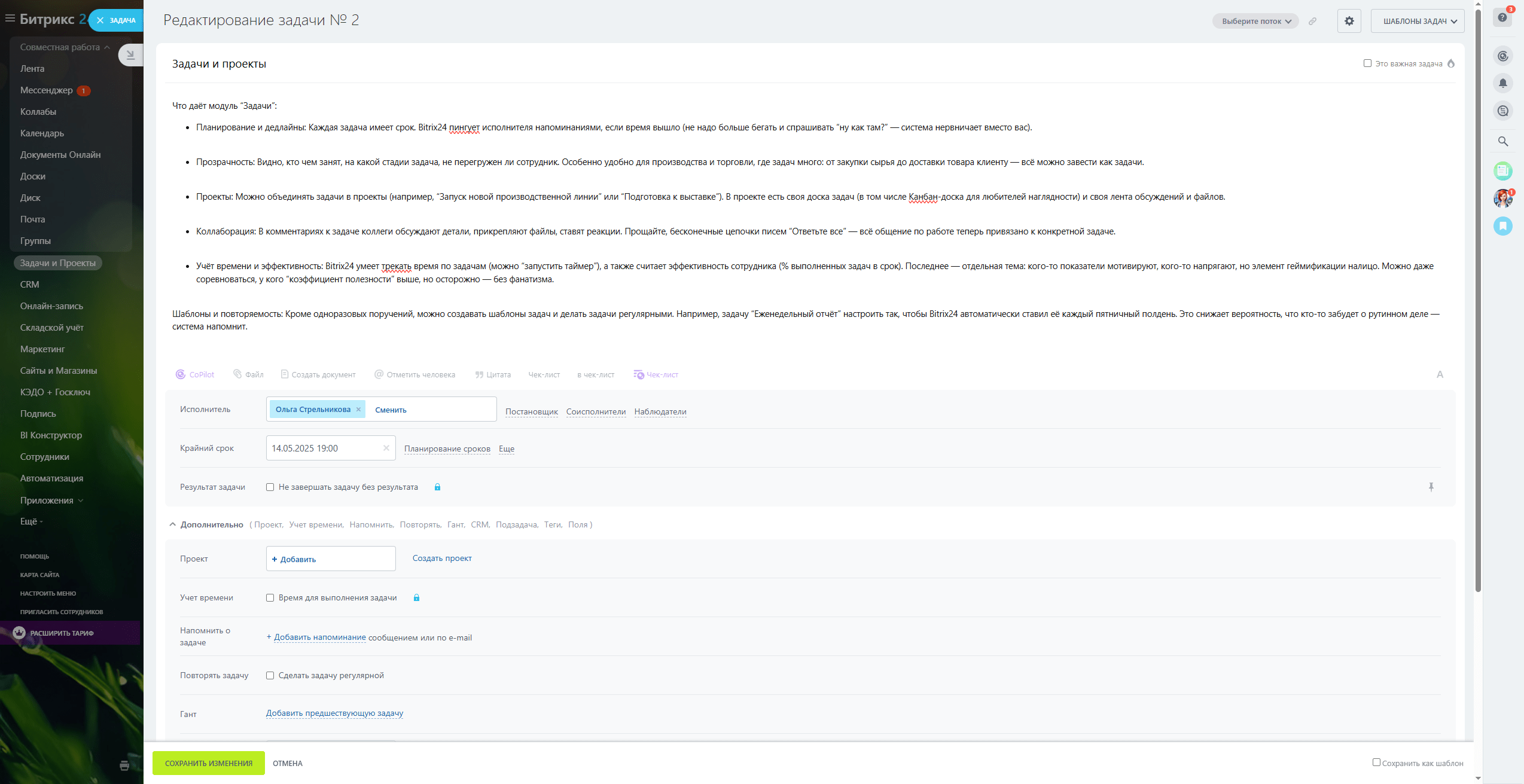Click the purple Чек-лист CoPilot icon
1524x784 pixels.
656,375
